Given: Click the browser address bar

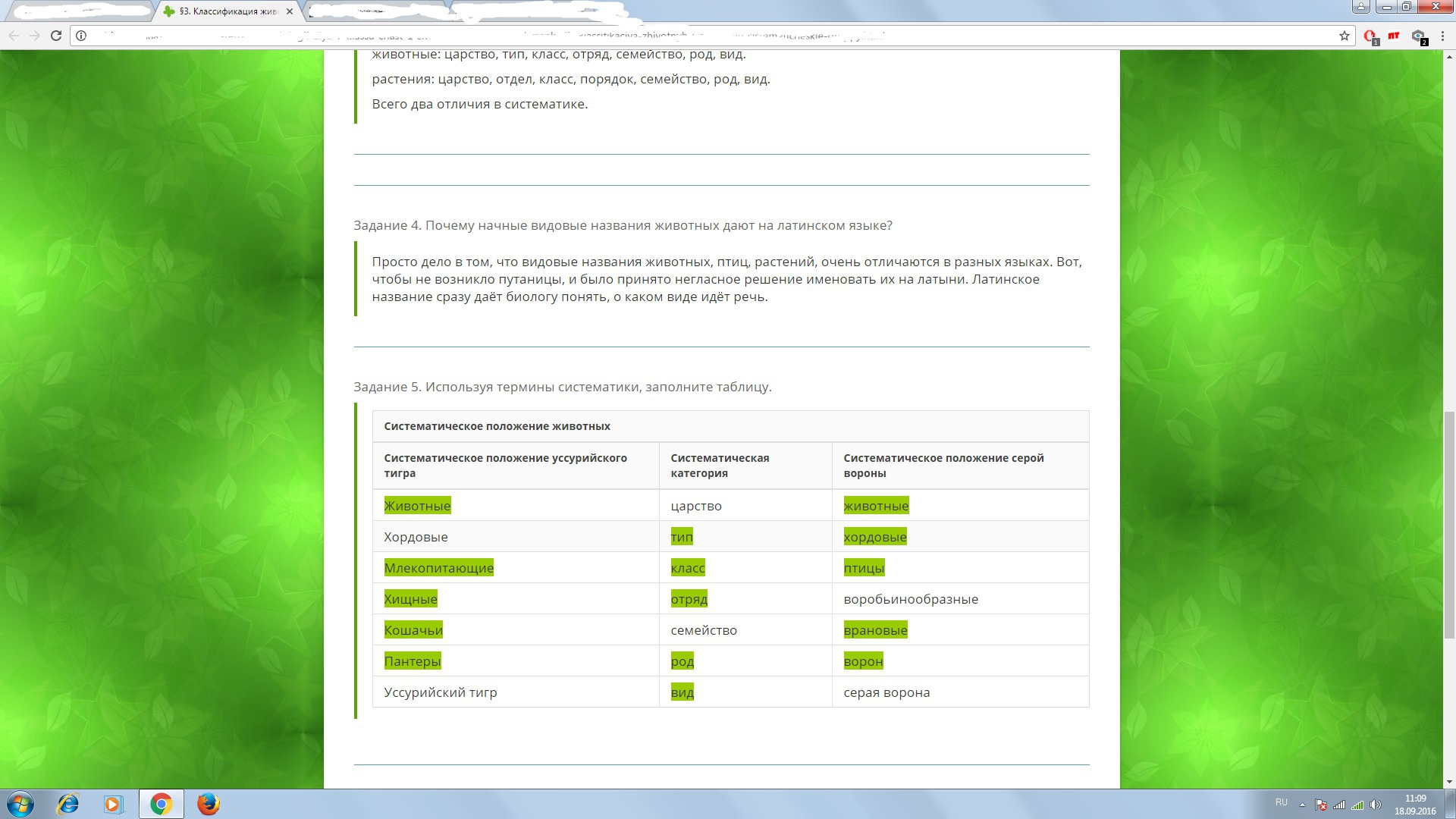Looking at the screenshot, I should click(x=682, y=36).
